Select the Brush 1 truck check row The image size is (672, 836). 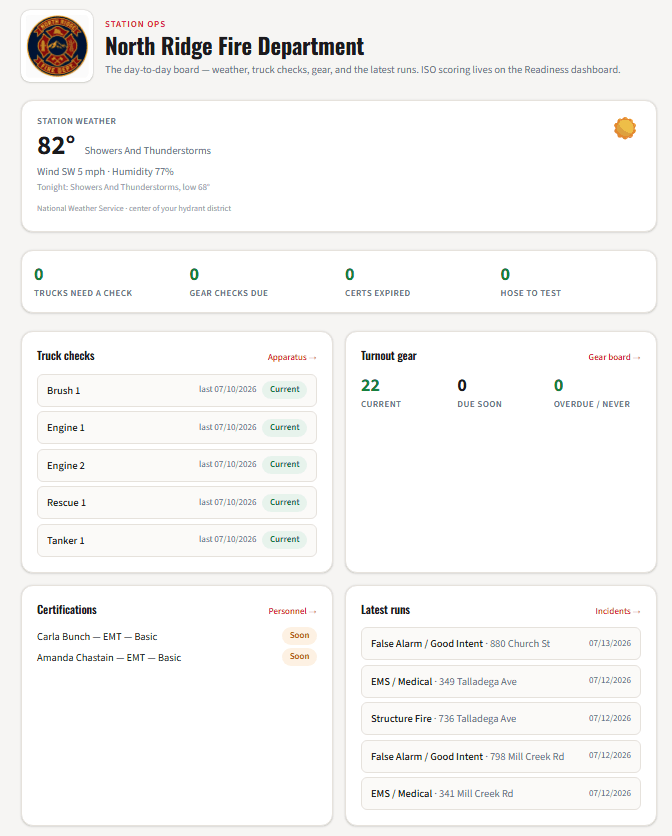pyautogui.click(x=177, y=390)
